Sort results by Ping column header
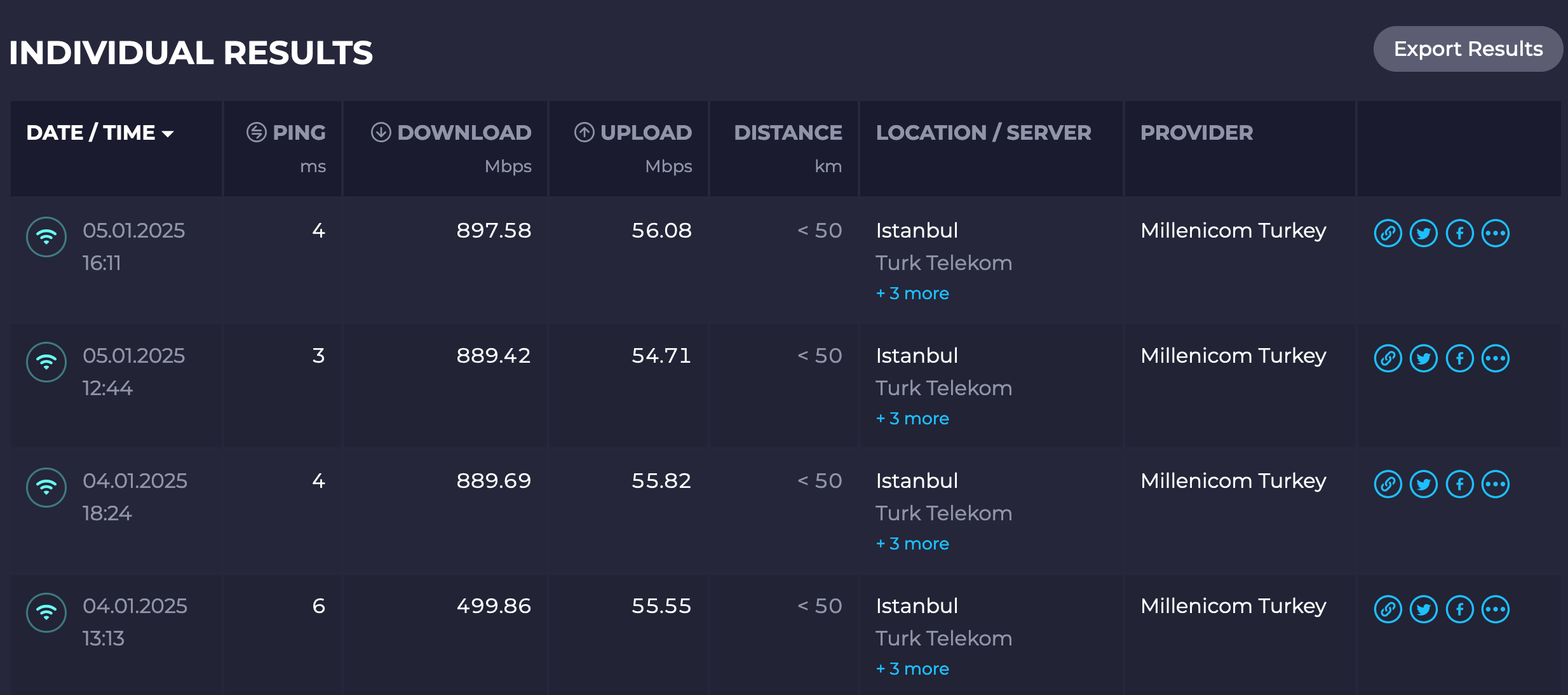This screenshot has width=1568, height=695. click(x=286, y=132)
